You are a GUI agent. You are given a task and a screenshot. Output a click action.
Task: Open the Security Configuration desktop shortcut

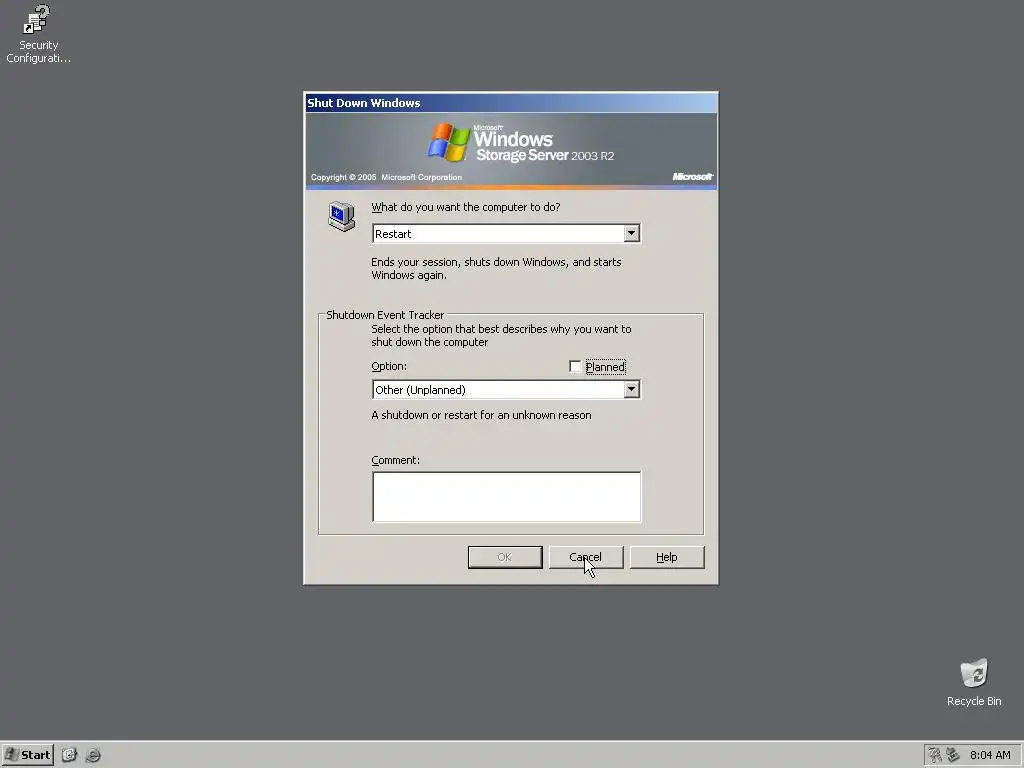point(38,34)
